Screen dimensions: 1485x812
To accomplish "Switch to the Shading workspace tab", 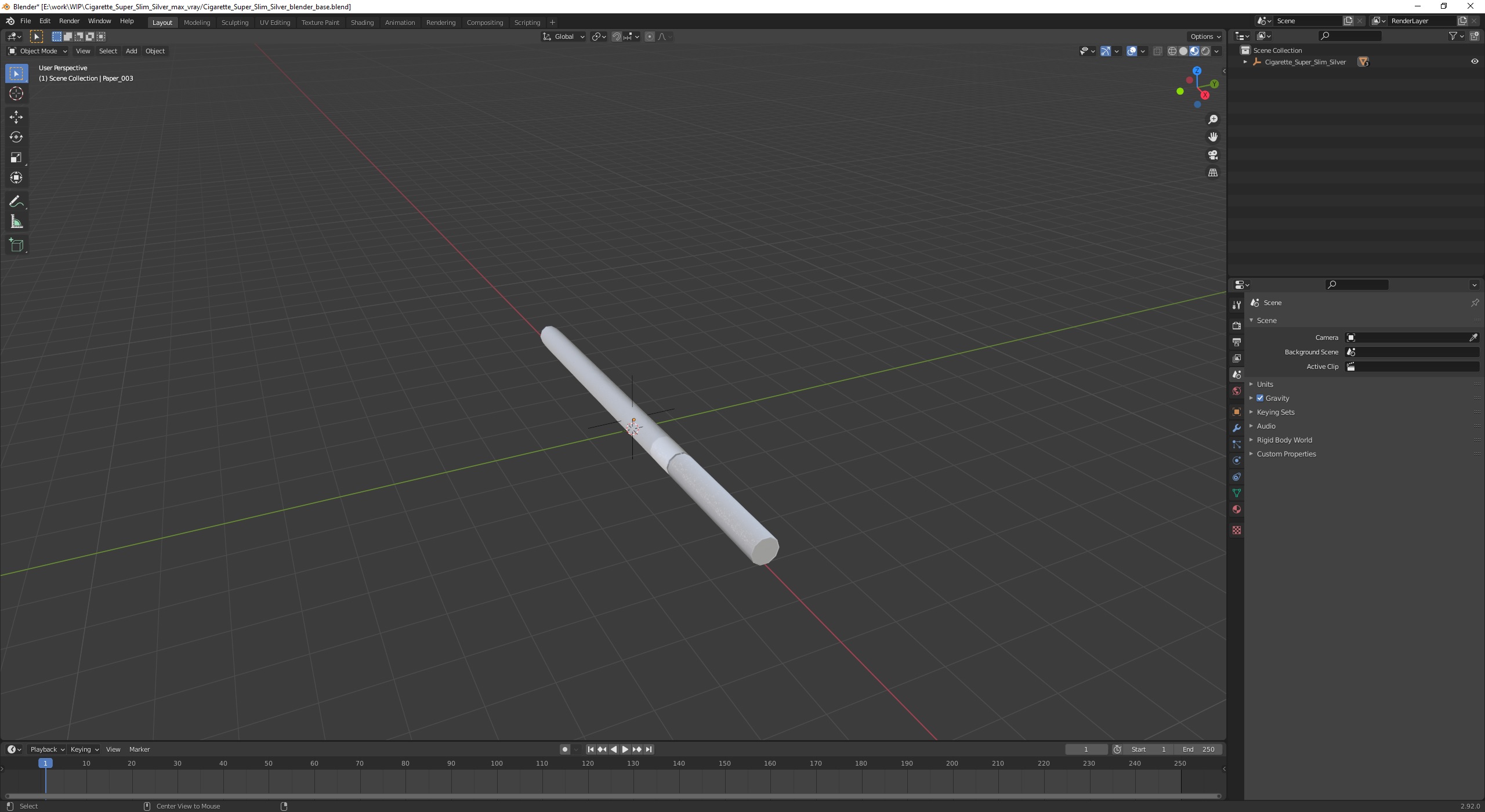I will point(362,22).
